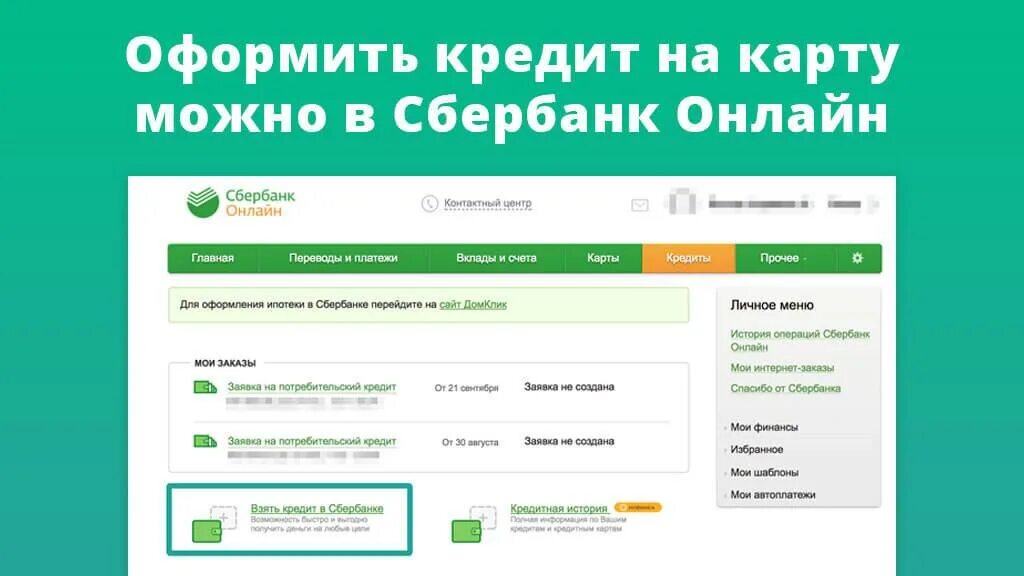Click loan icon beside application from 30 августа
1024x576 pixels.
tap(204, 441)
